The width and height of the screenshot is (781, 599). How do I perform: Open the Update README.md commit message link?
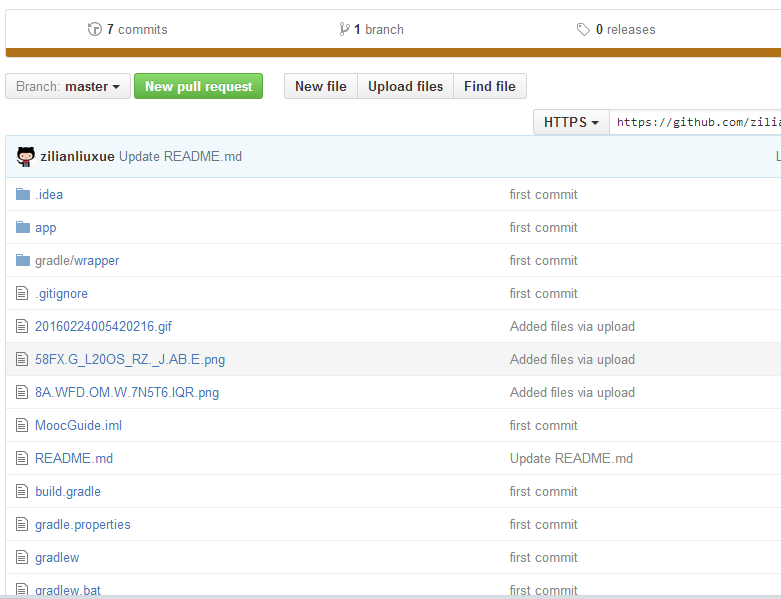[180, 156]
